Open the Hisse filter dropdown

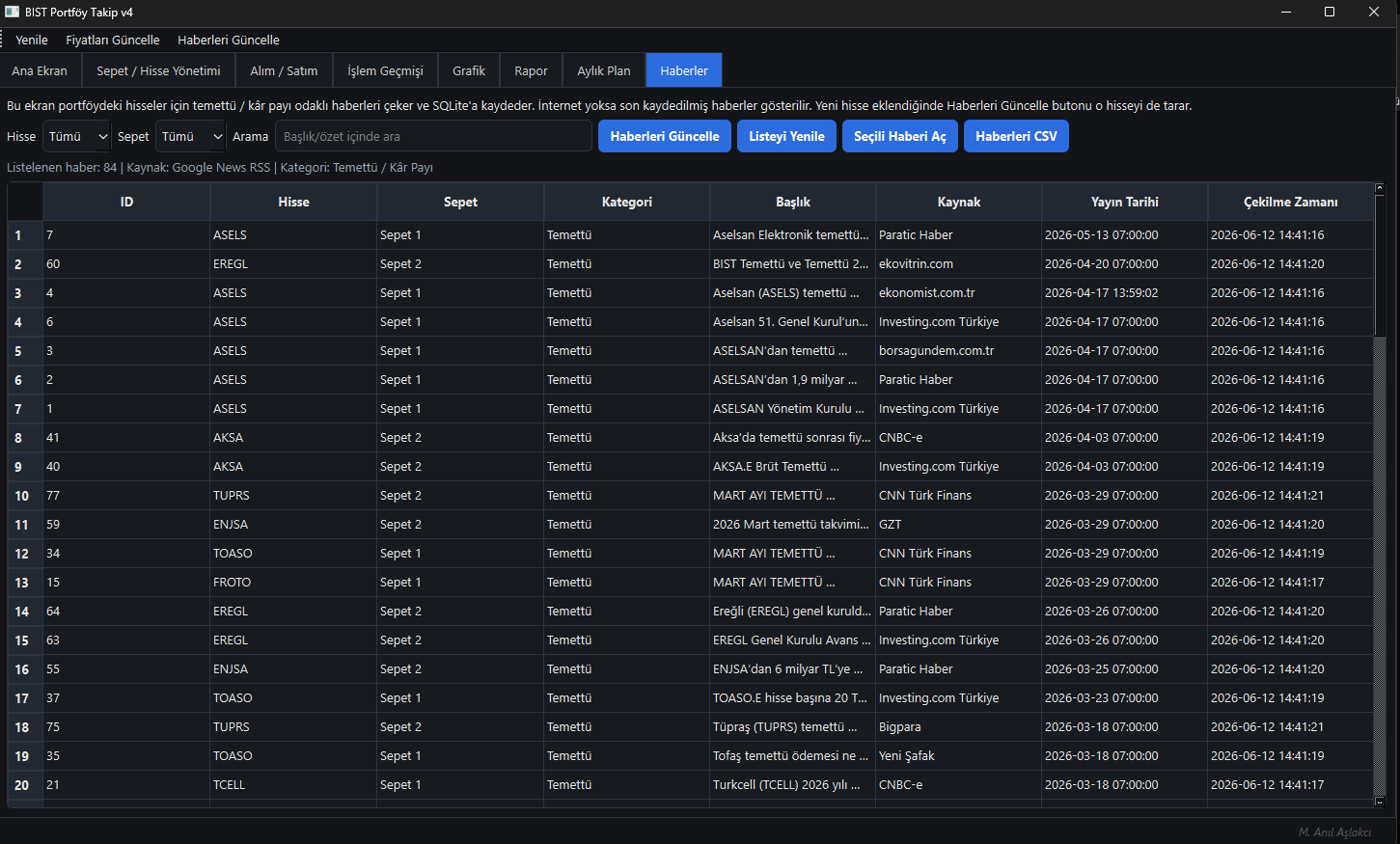tap(77, 136)
